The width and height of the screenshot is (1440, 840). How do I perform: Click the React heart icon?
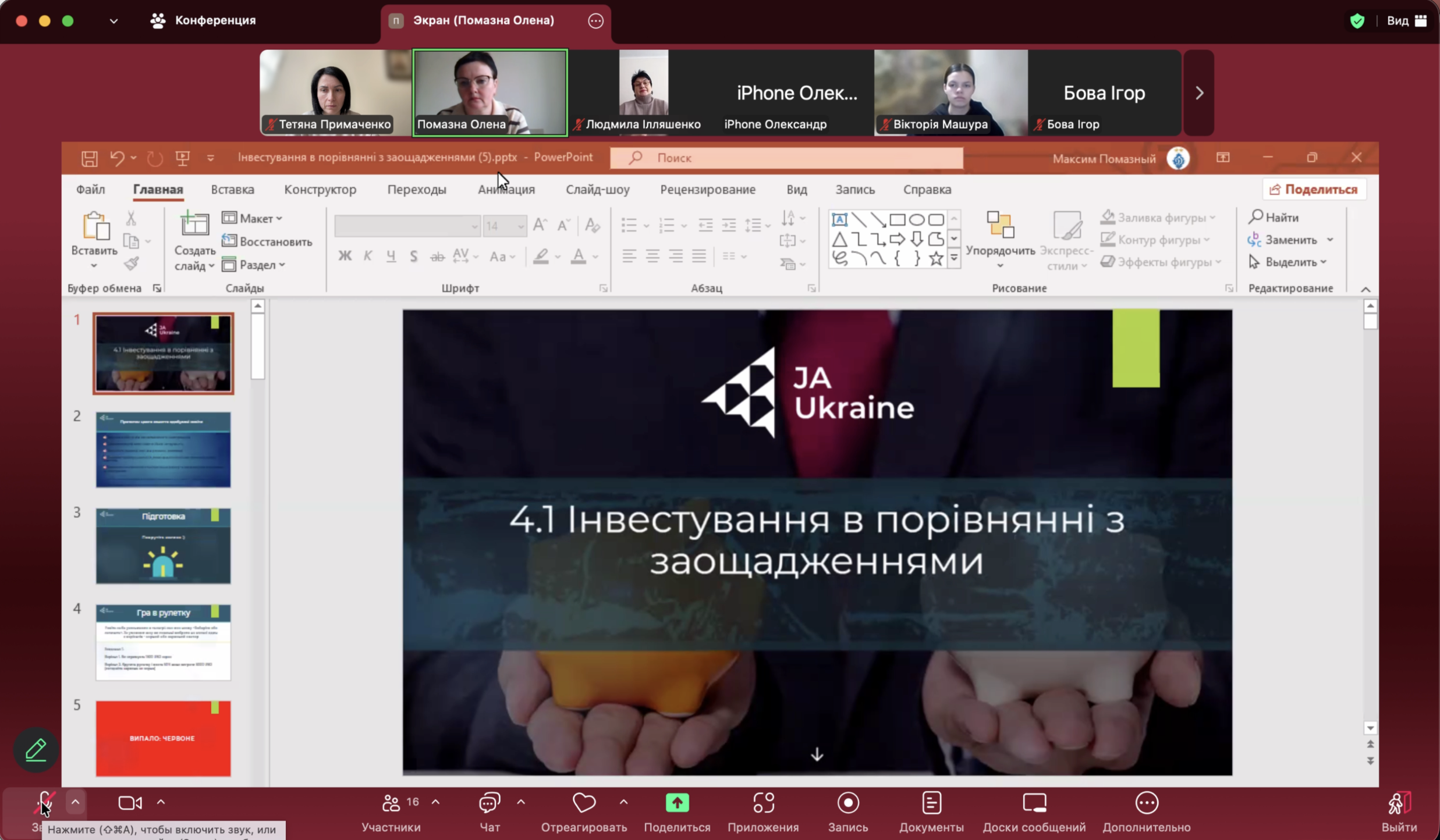[583, 803]
